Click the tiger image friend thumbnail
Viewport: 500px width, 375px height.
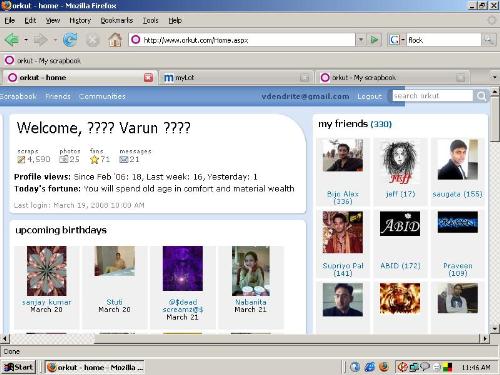(400, 298)
